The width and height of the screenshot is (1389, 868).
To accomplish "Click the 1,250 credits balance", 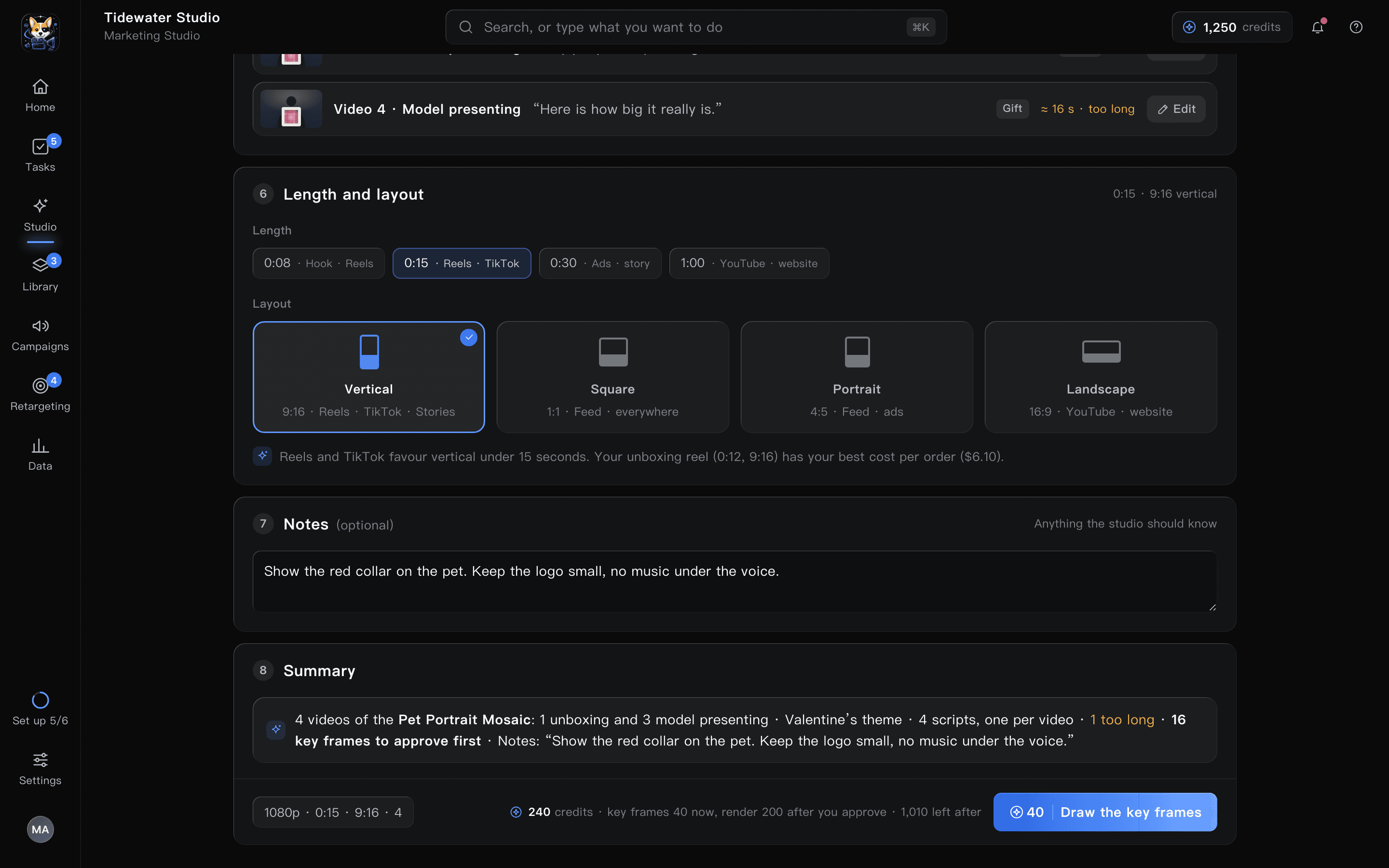I will pos(1232,27).
